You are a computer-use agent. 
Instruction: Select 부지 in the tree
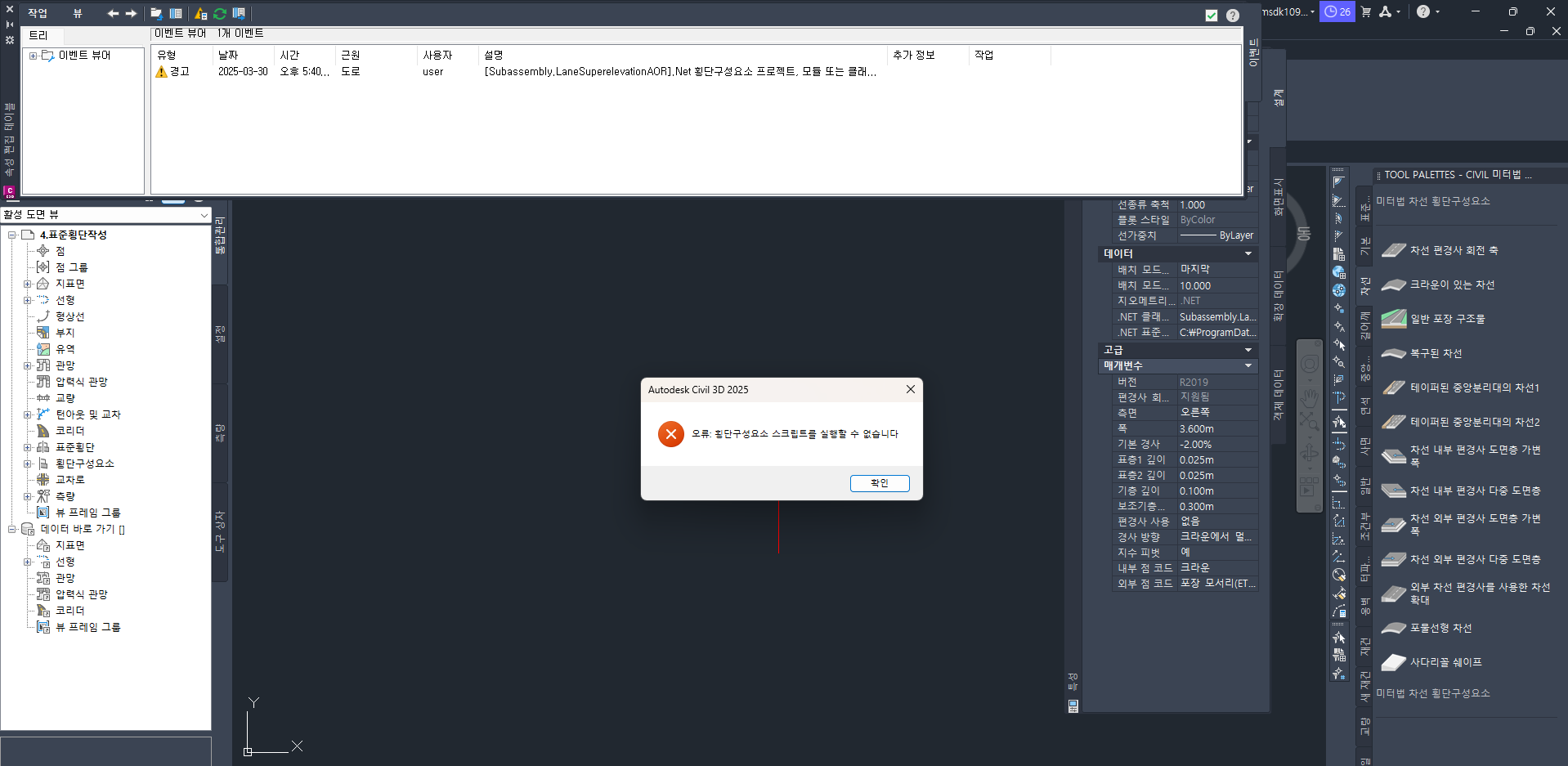click(65, 334)
